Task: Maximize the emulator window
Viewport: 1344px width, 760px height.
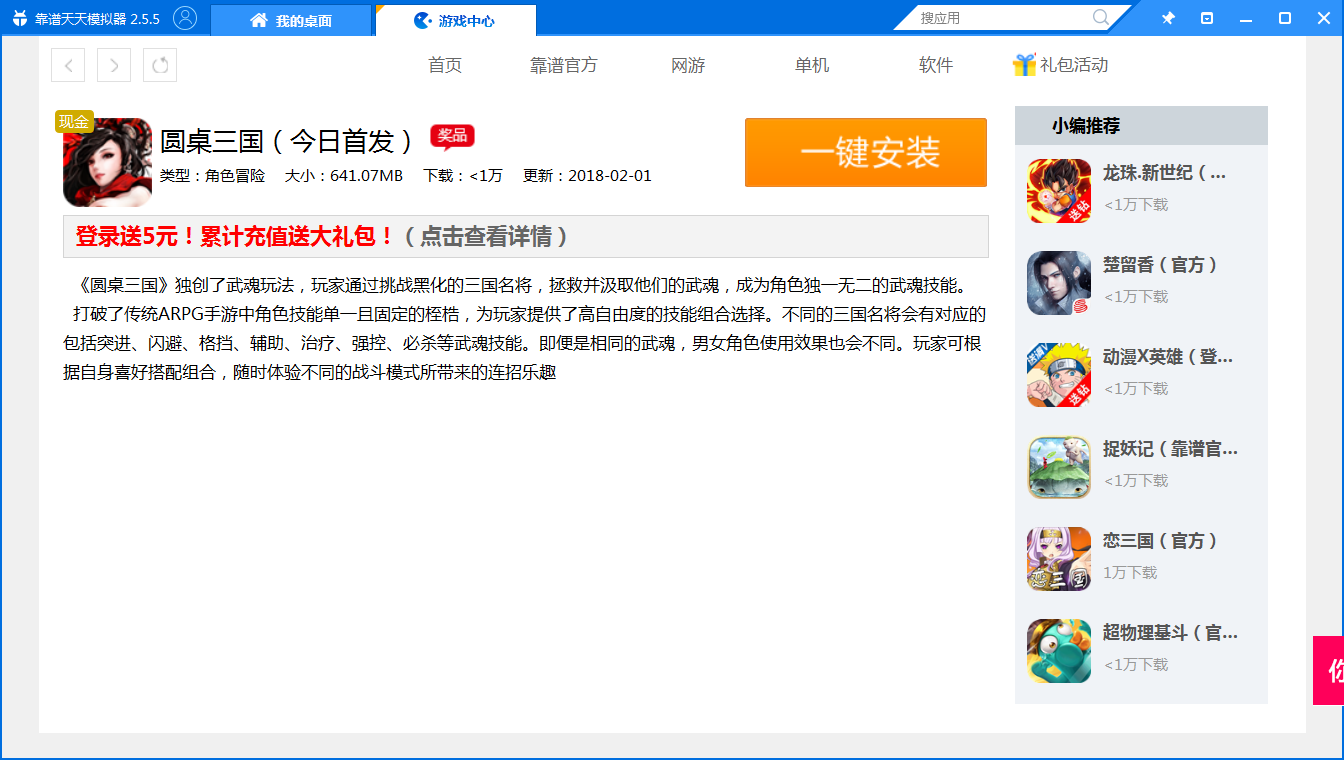Action: pyautogui.click(x=1285, y=18)
